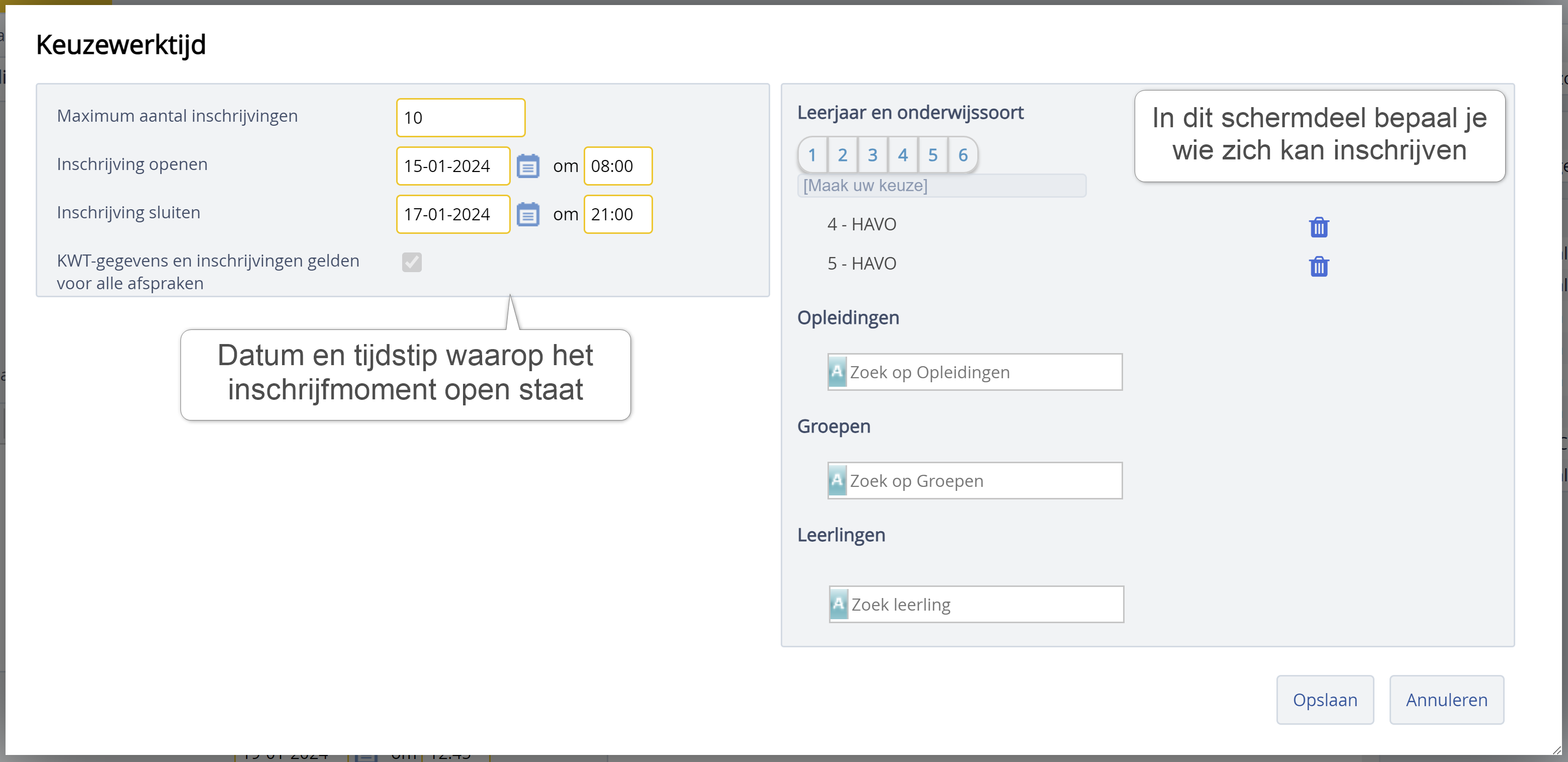Delete the 4 - HAVO entry

coord(1319,227)
